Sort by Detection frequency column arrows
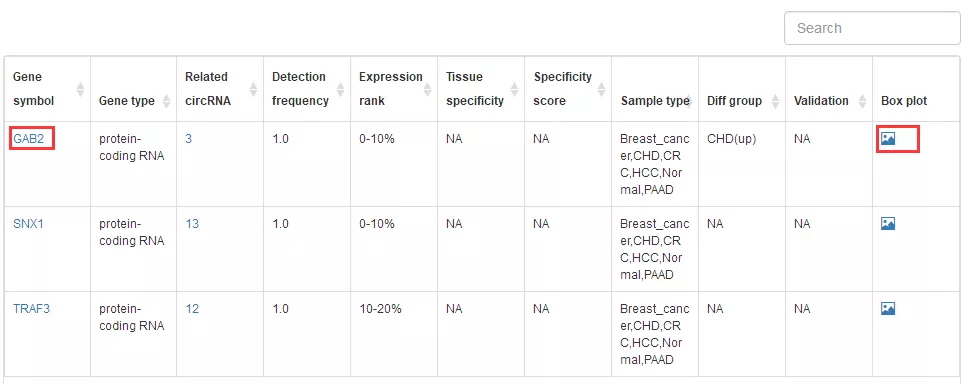Image resolution: width=969 pixels, height=384 pixels. point(341,90)
